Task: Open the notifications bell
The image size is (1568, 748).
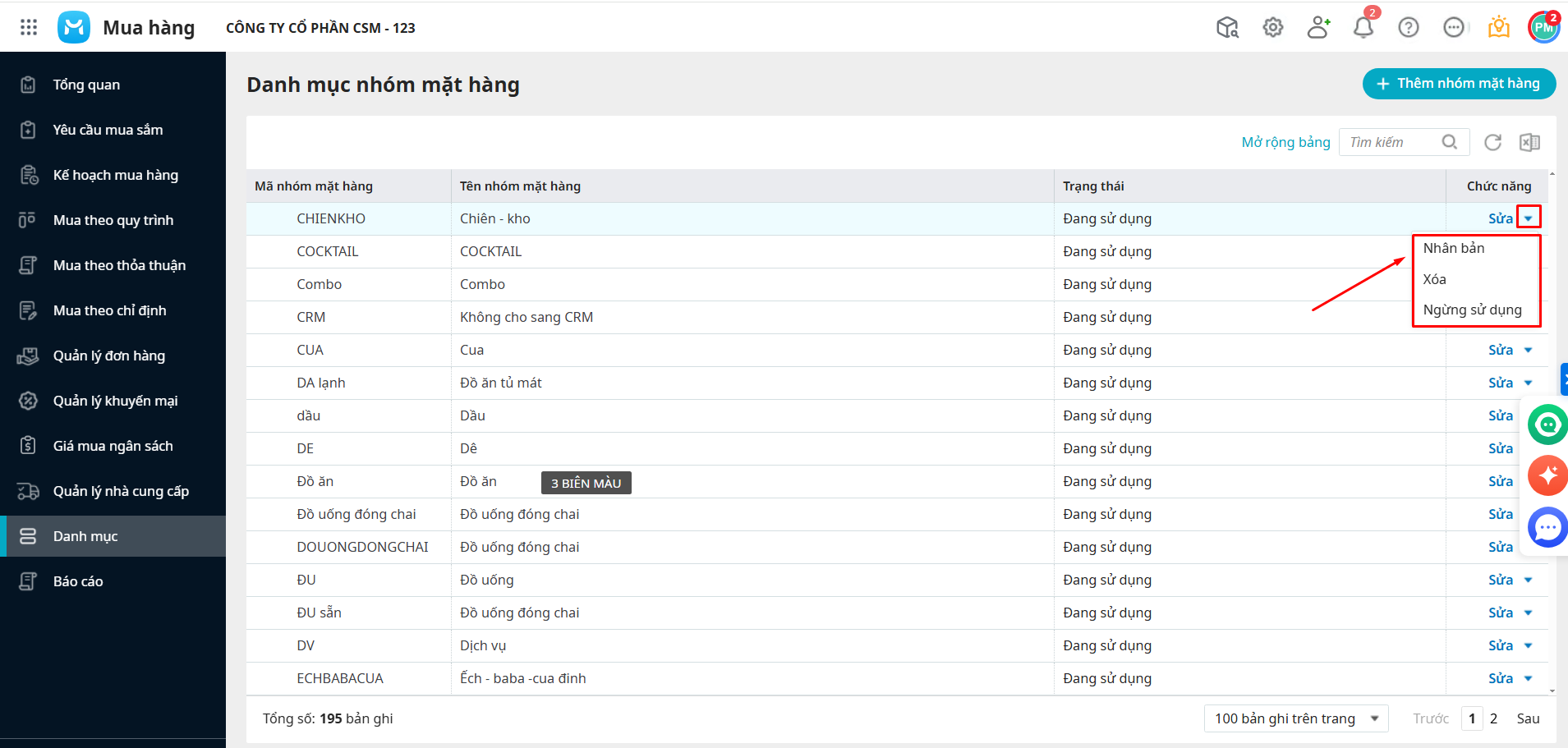Action: click(1363, 28)
